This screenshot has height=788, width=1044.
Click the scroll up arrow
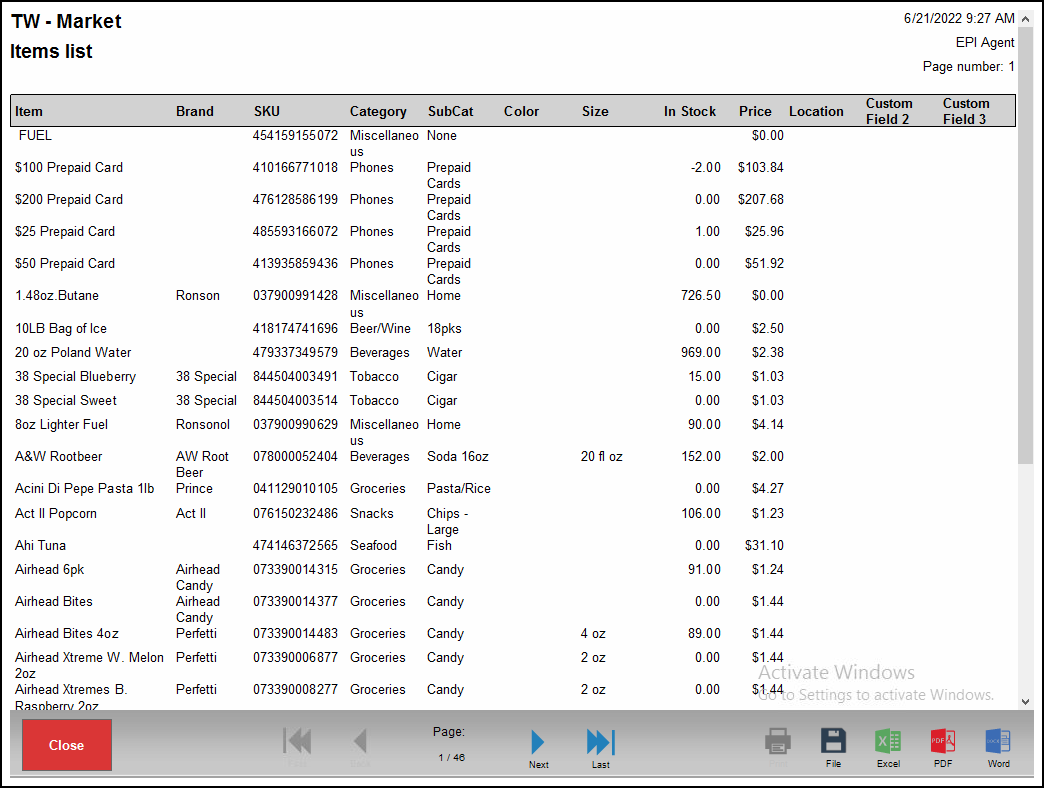[x=1025, y=20]
